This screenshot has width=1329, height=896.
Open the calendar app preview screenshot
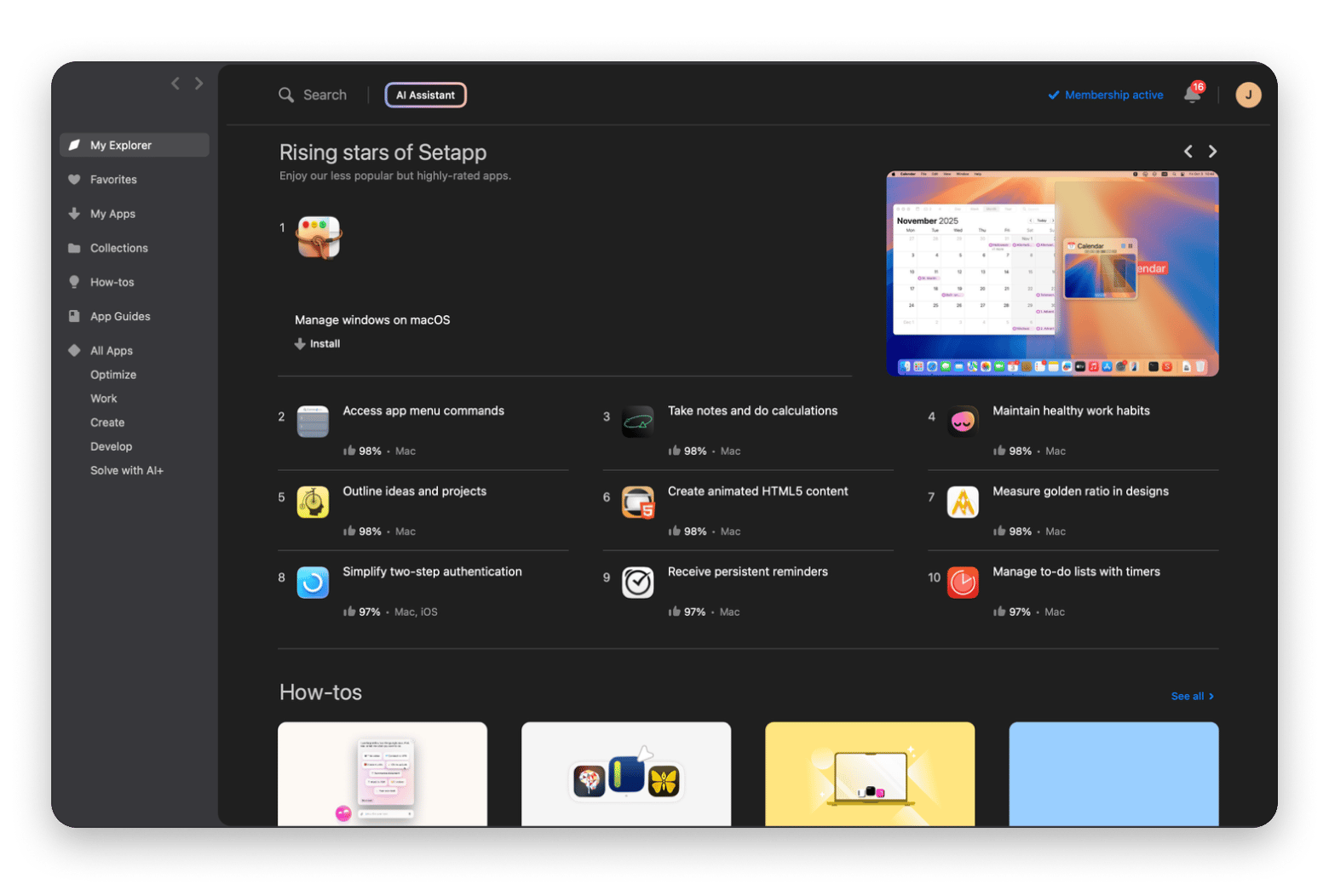coord(1052,273)
